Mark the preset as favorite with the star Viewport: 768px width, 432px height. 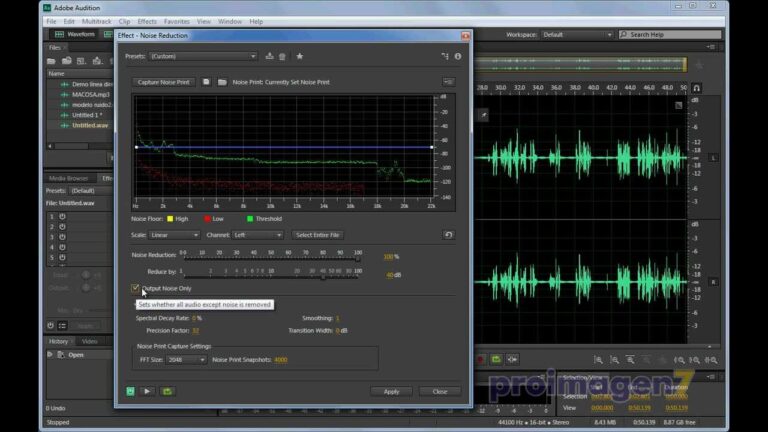[x=300, y=56]
